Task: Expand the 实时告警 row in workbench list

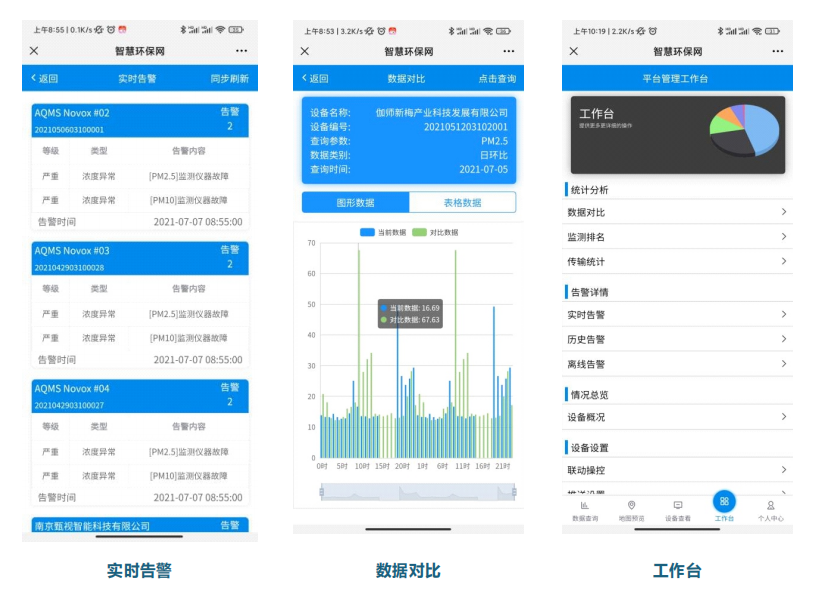Action: [783, 315]
